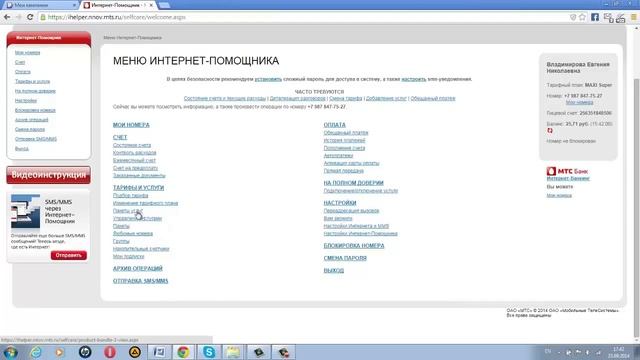Open Архив операций in left sidebar
Screen dimensions: 640x360
tap(31, 120)
